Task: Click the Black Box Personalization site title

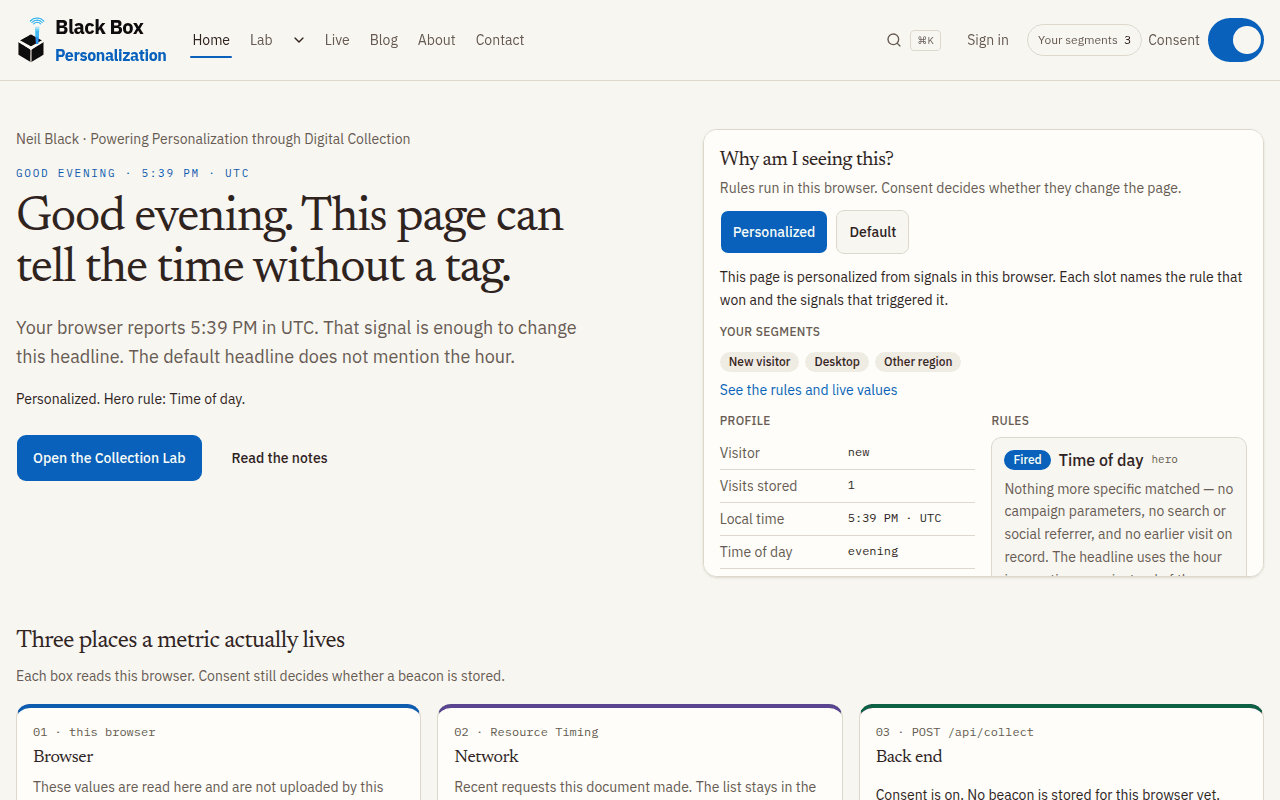Action: 111,41
